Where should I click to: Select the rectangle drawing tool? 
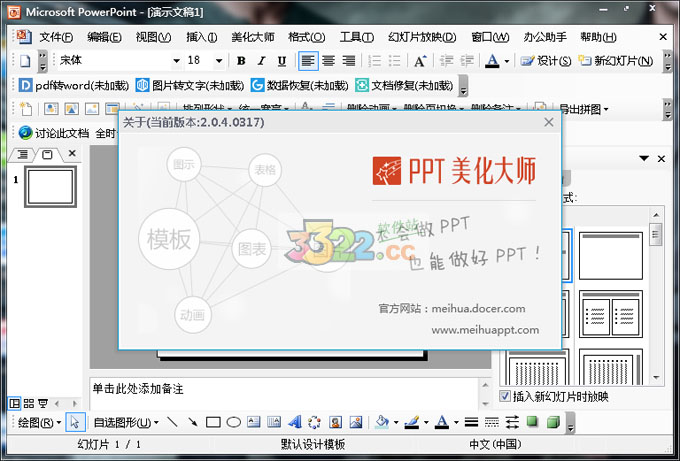click(213, 423)
